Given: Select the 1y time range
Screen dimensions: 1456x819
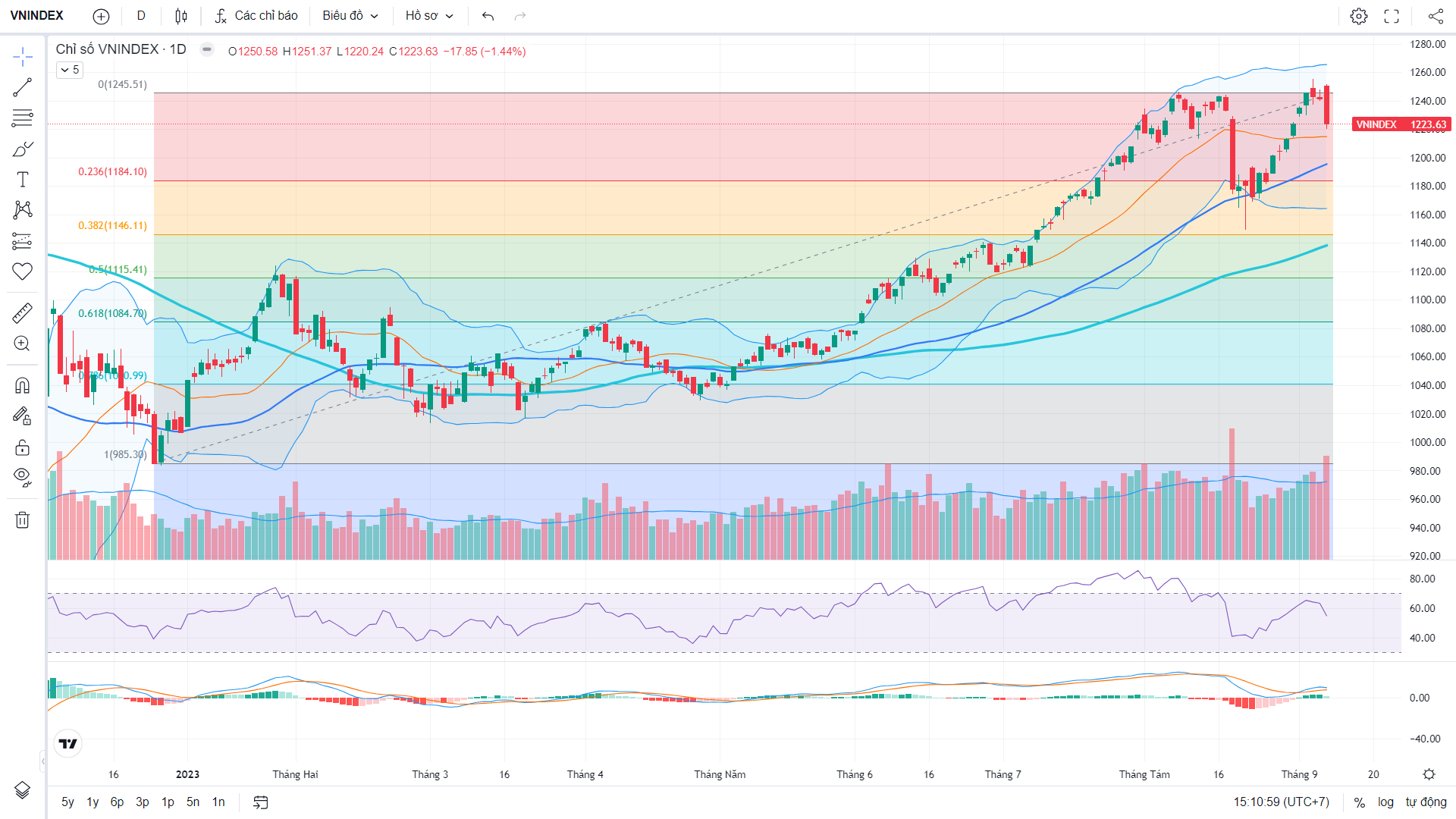Looking at the screenshot, I should click(x=93, y=802).
